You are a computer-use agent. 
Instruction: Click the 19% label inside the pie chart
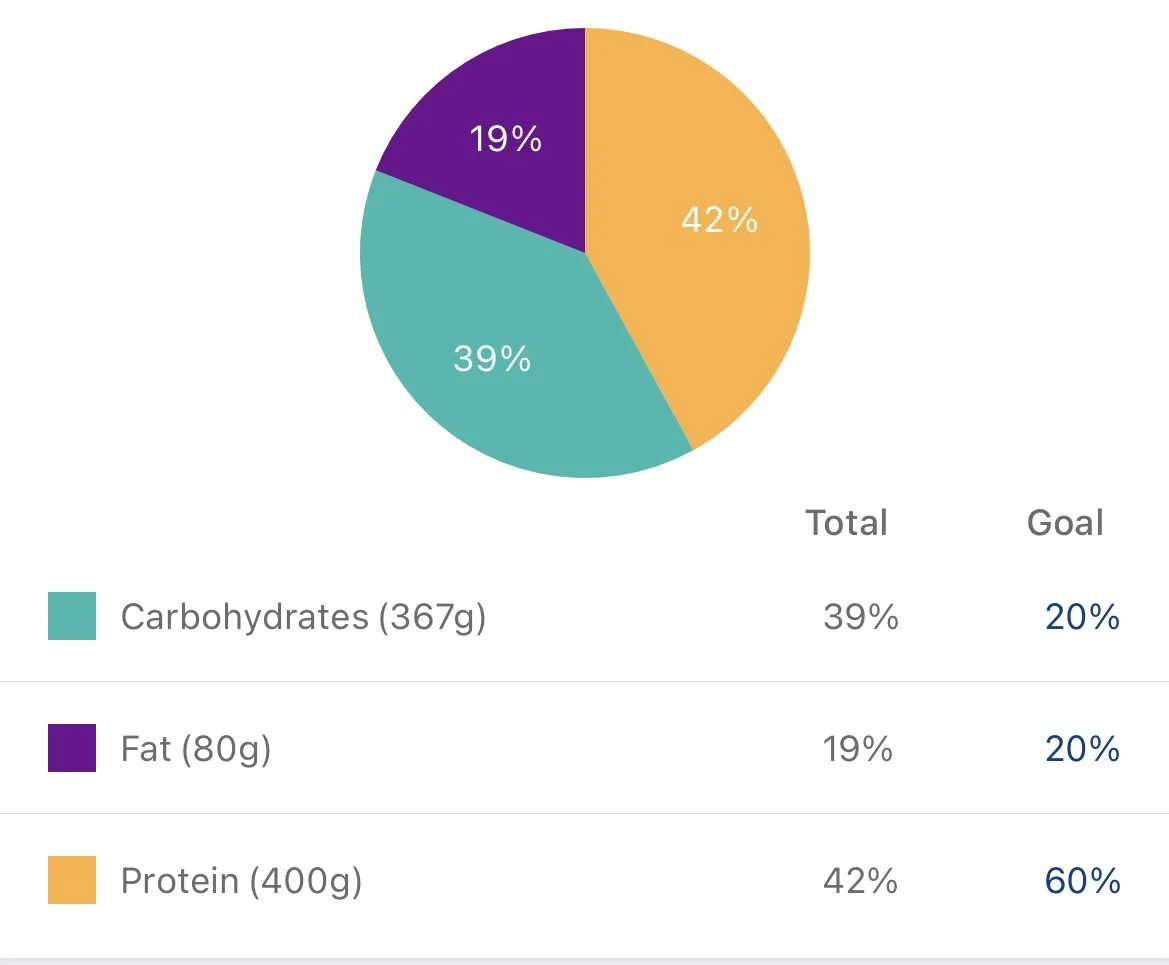(x=506, y=139)
